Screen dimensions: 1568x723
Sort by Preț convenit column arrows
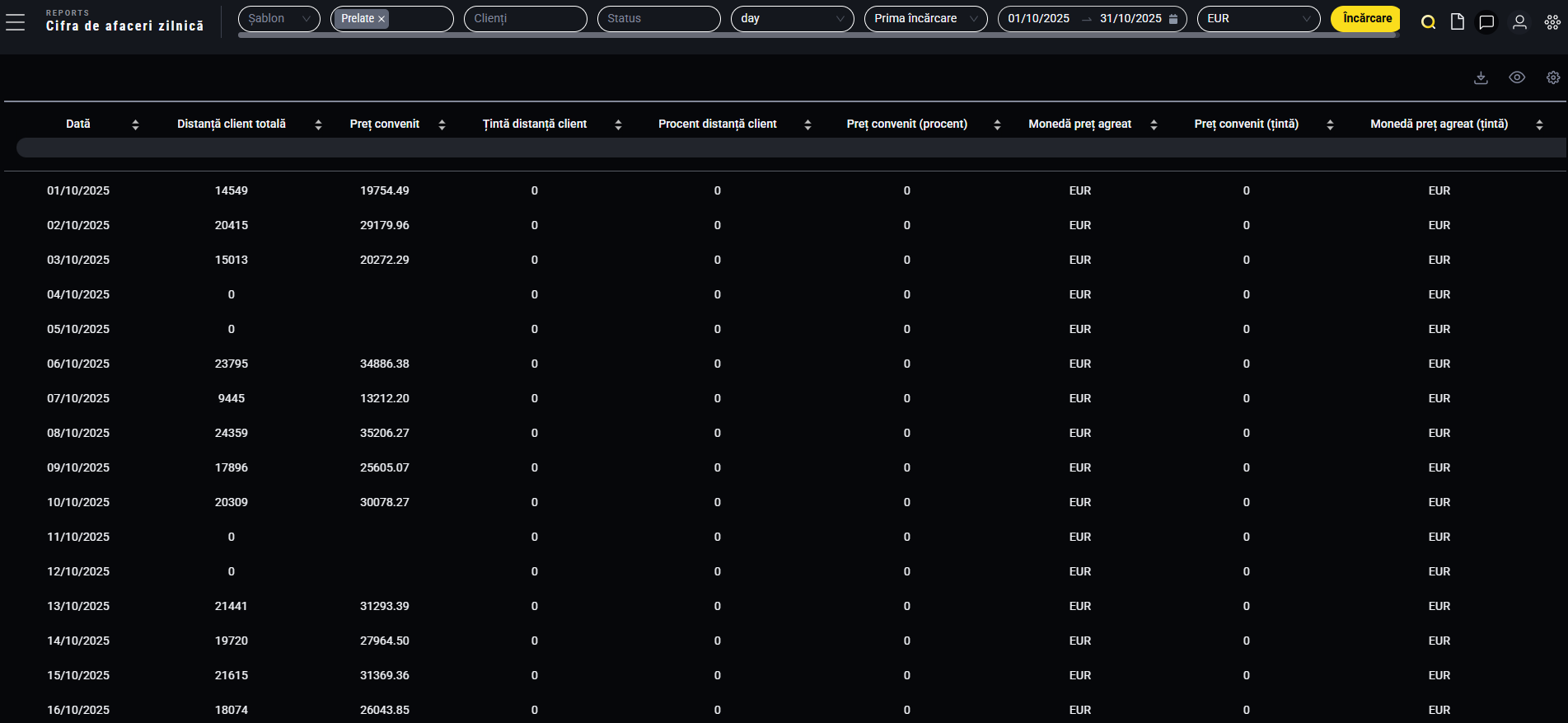coord(442,124)
